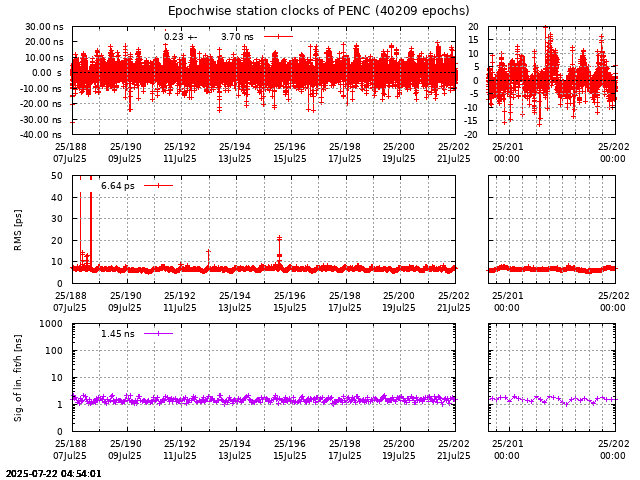Click the red line sample beside "6.64 ps"
The width and height of the screenshot is (640, 480).
158,186
